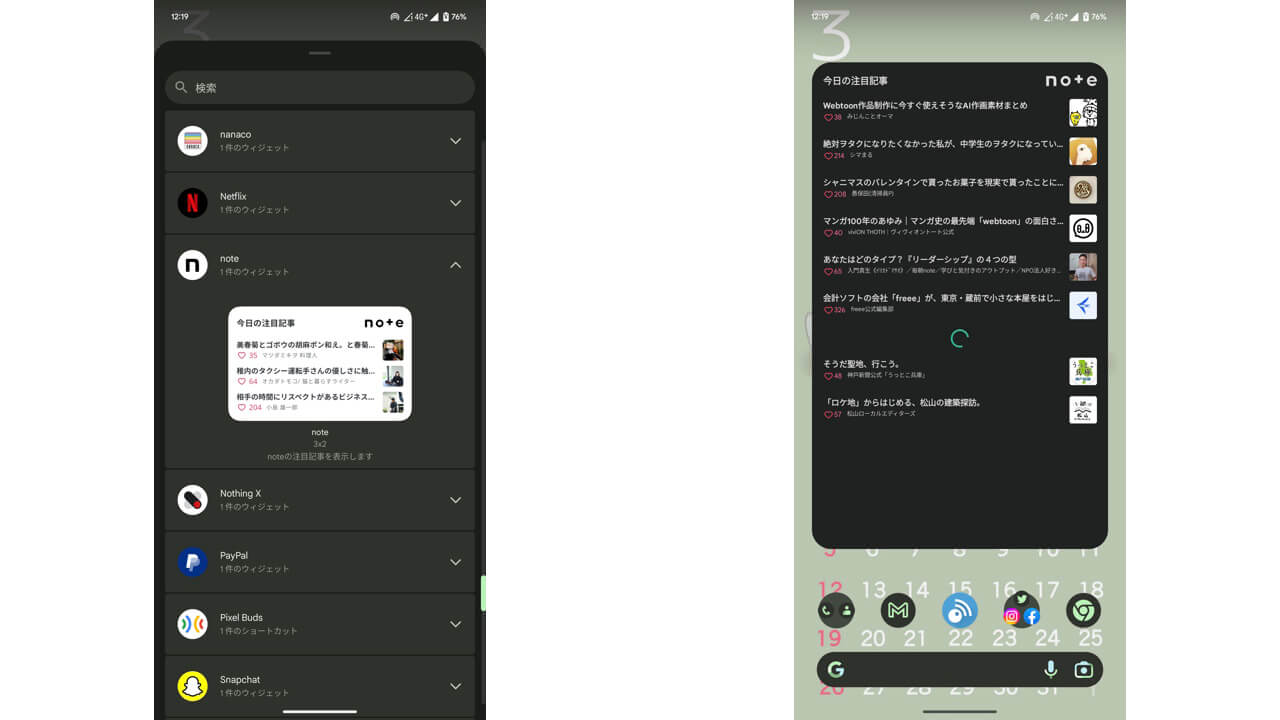Tap the Google G logo in search bar
Viewport: 1280px width, 720px height.
point(836,669)
